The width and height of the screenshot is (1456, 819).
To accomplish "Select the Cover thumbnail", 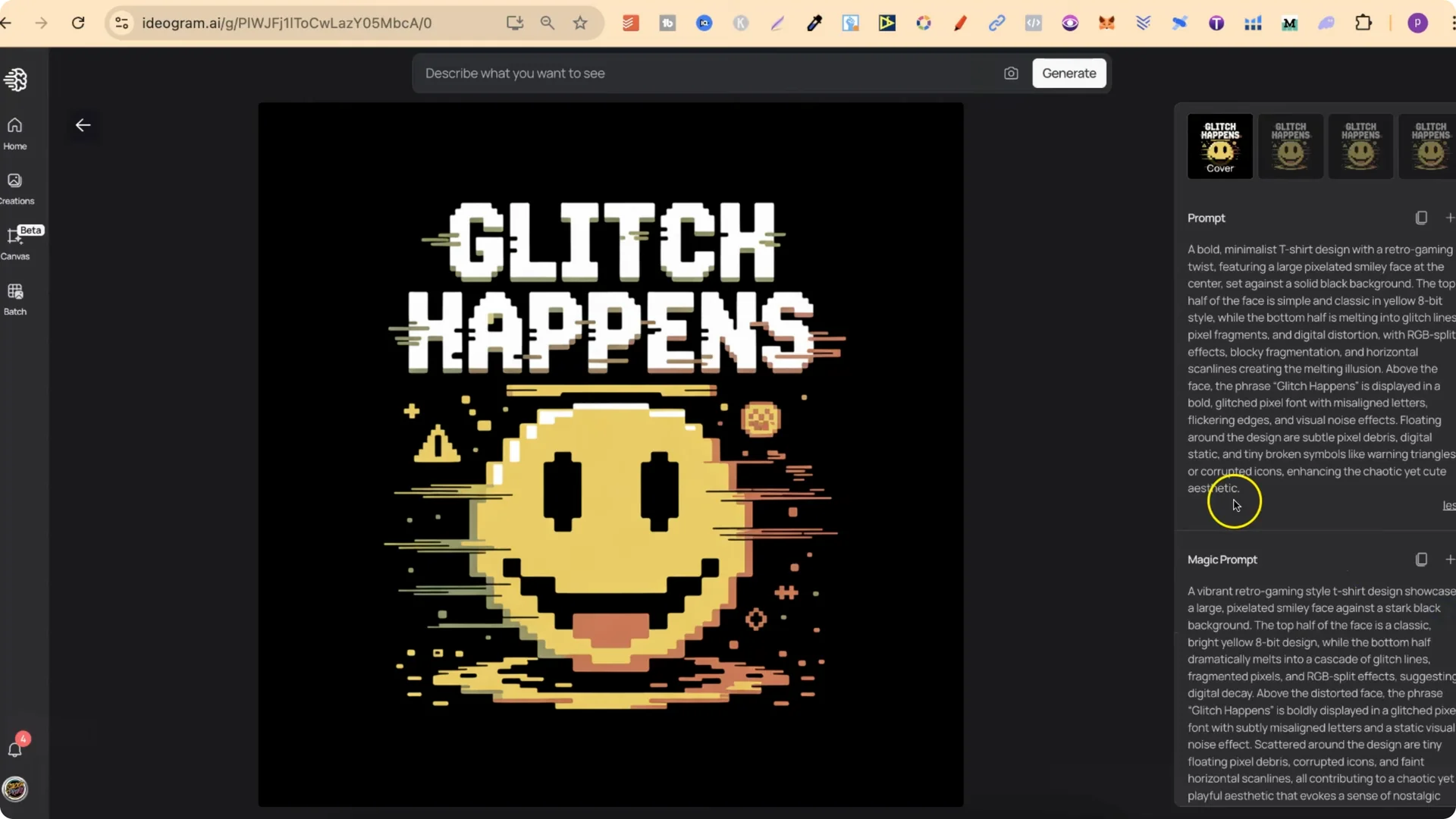I will point(1219,146).
